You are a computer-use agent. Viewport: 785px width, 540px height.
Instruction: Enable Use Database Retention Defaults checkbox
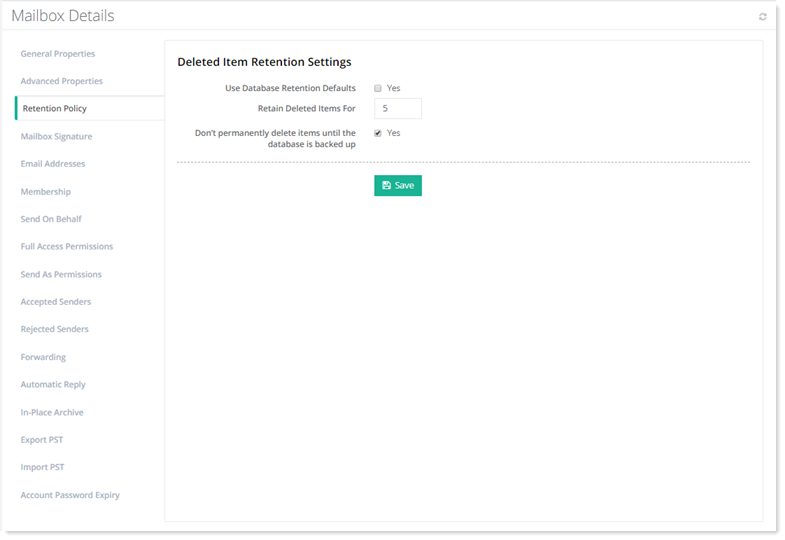coord(378,88)
